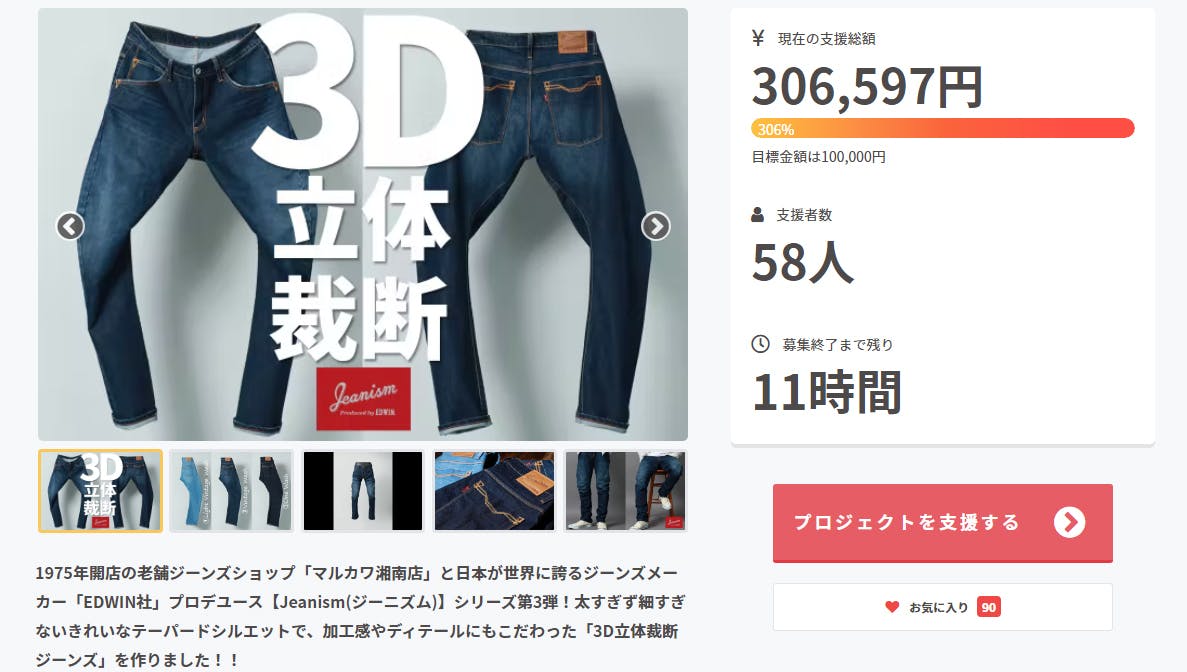The width and height of the screenshot is (1187, 672).
Task: Select the folded denim close-up thumbnail
Action: [494, 491]
